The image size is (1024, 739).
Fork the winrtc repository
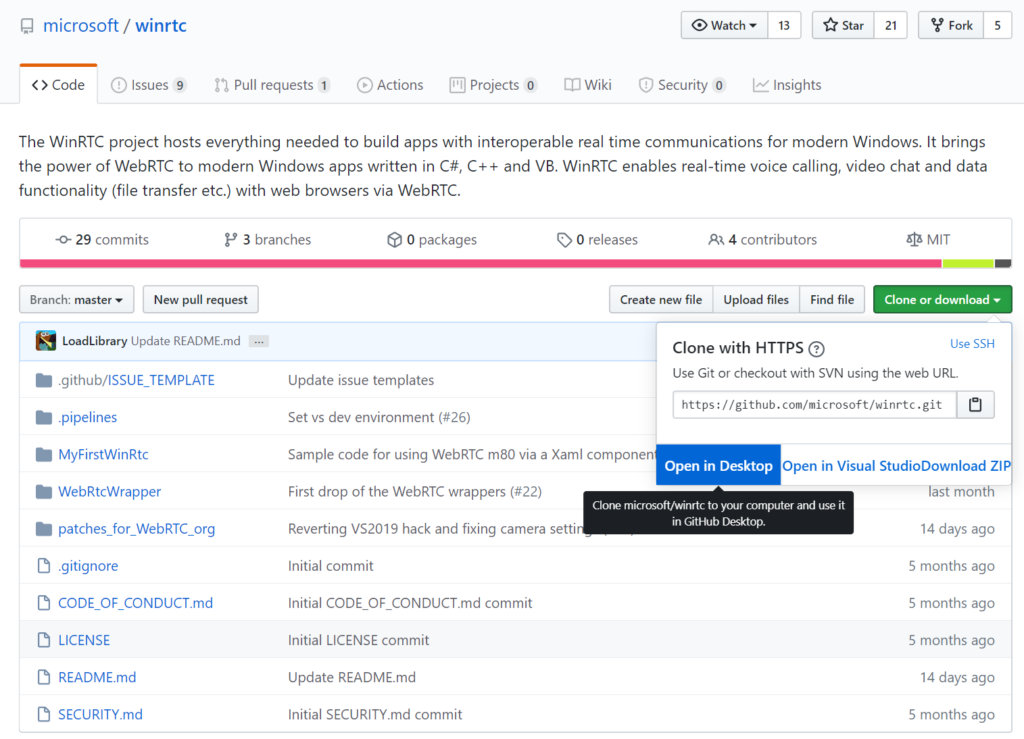coord(951,25)
